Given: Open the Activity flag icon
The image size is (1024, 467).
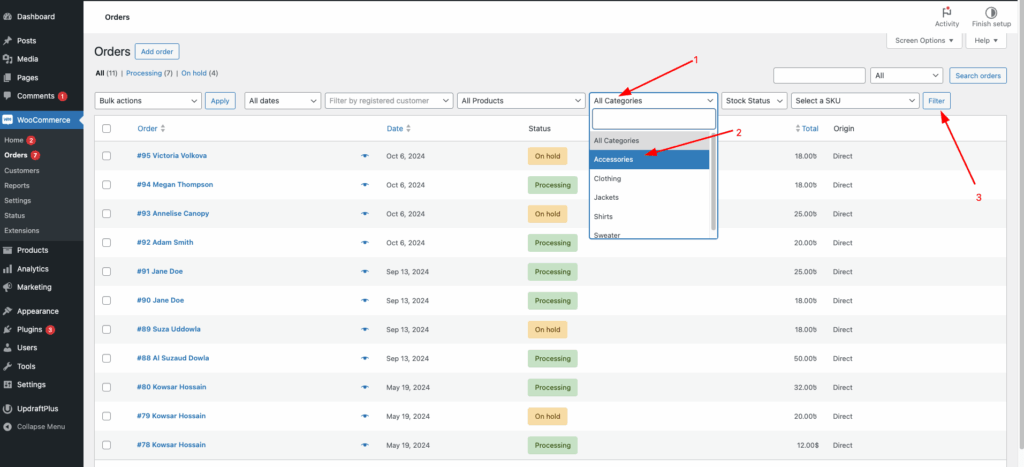Looking at the screenshot, I should click(x=946, y=12).
